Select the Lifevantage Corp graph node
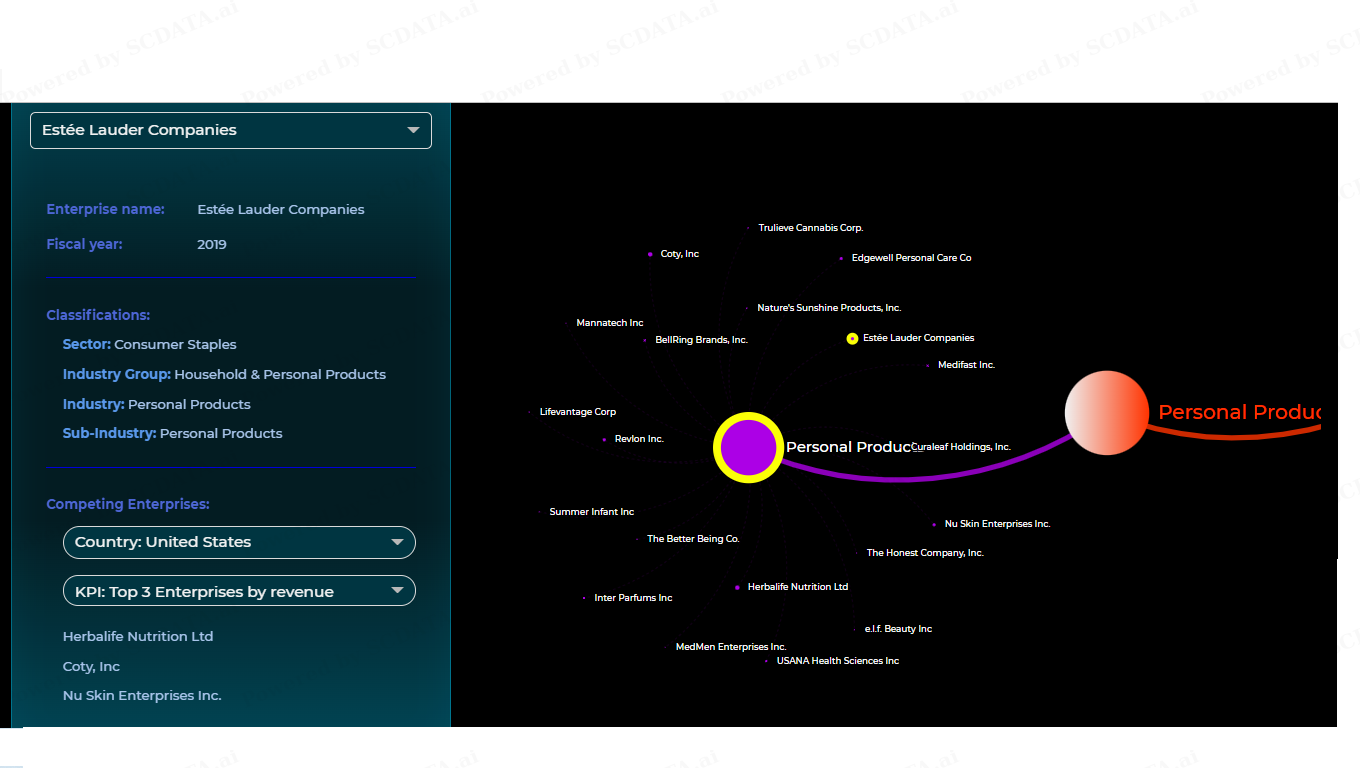Screen dimensions: 1360x768 (x=577, y=412)
